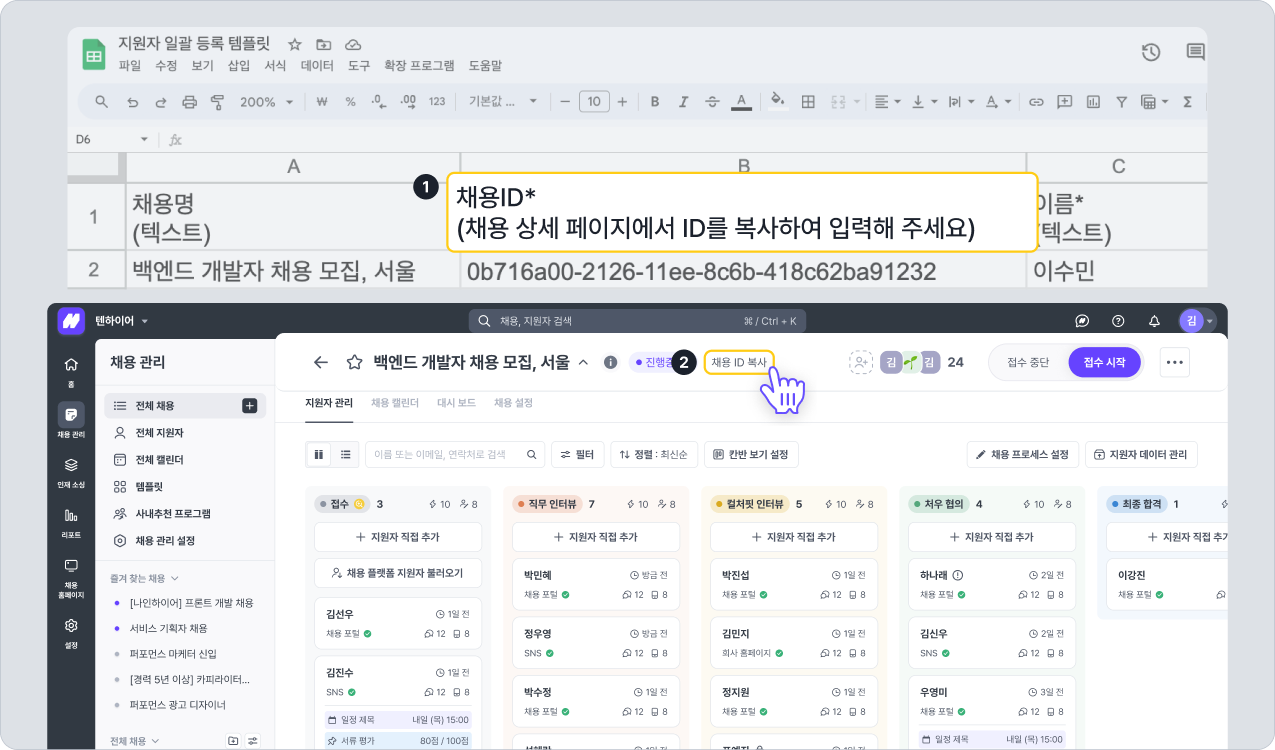Click the plus icon beside 전체 채용
This screenshot has height=750, width=1275.
[x=249, y=406]
